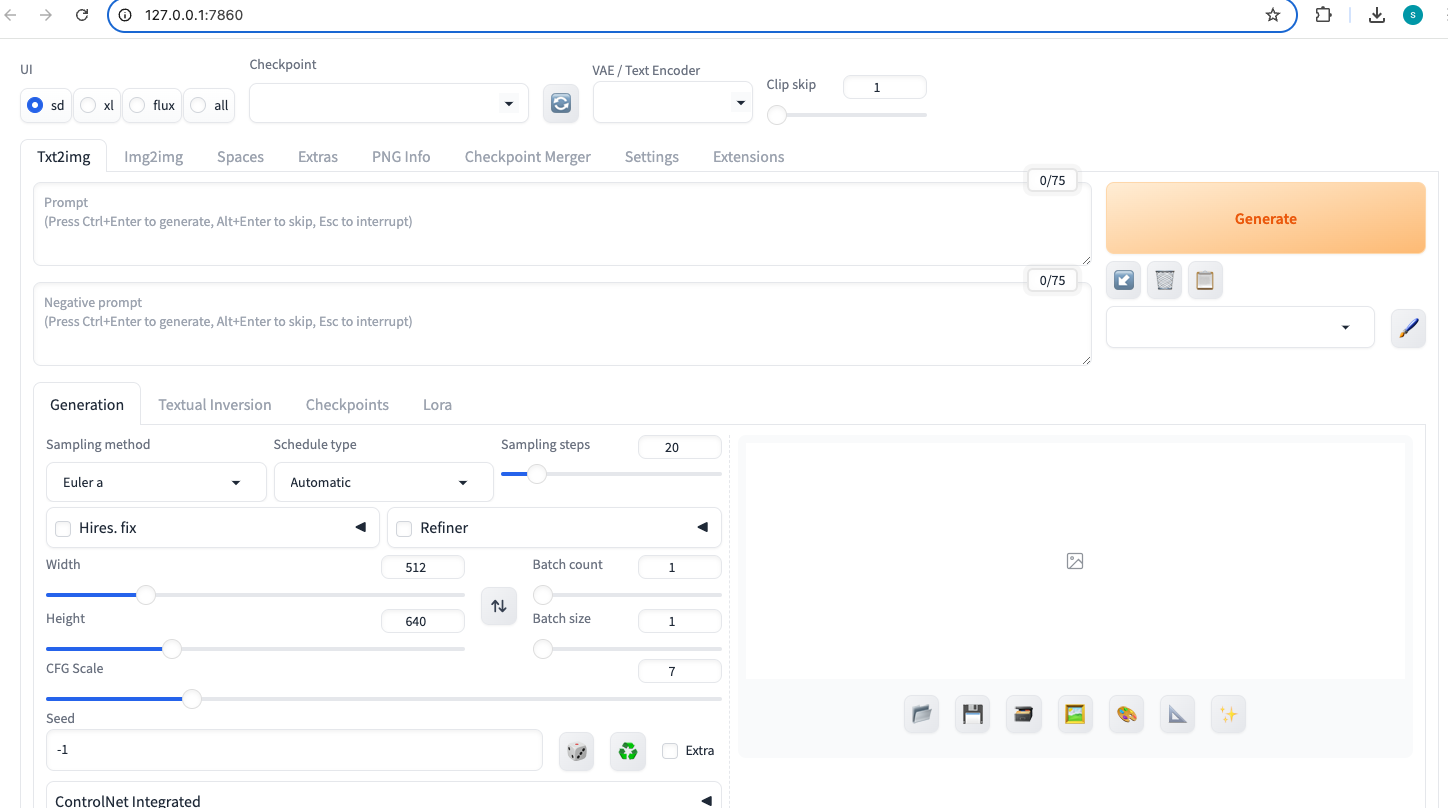Click the Clip skip slider handle
This screenshot has width=1448, height=808.
pos(777,115)
